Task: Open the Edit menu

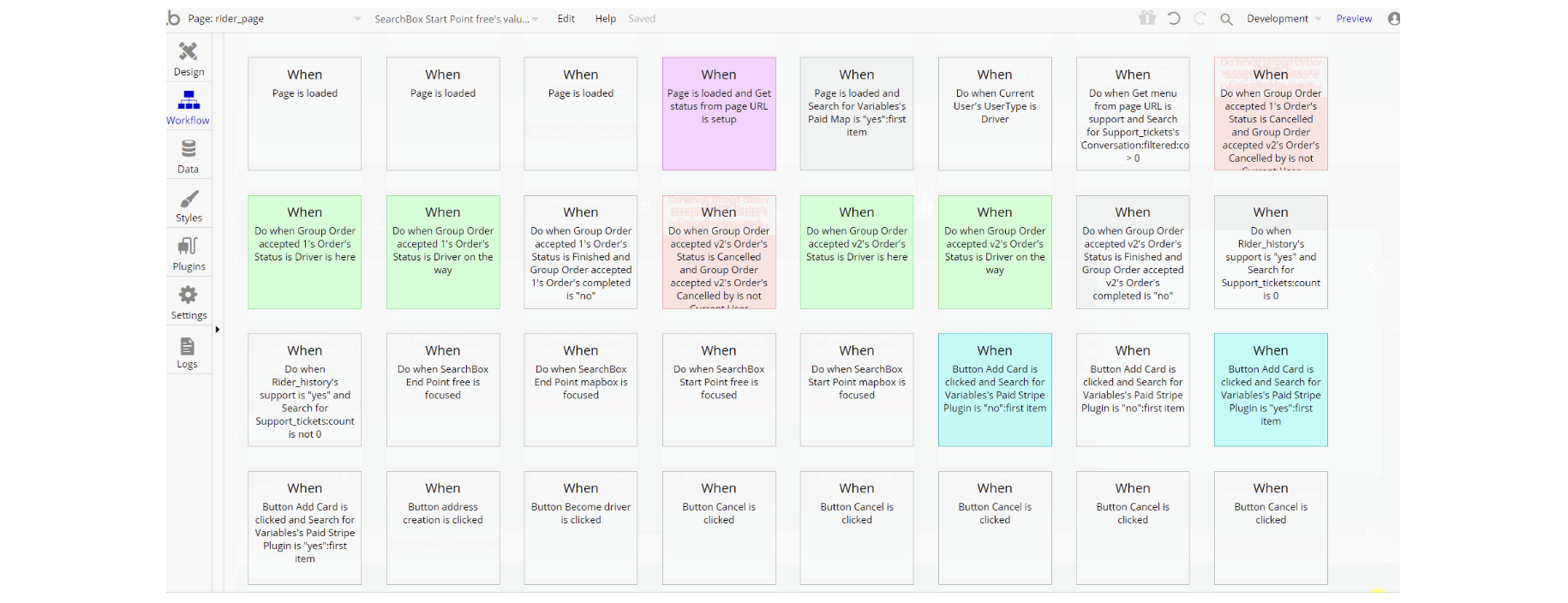Action: pyautogui.click(x=566, y=19)
